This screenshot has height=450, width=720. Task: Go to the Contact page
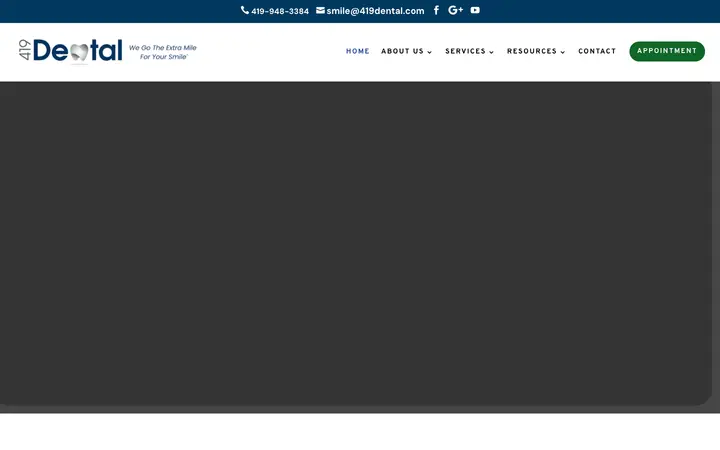[x=597, y=51]
